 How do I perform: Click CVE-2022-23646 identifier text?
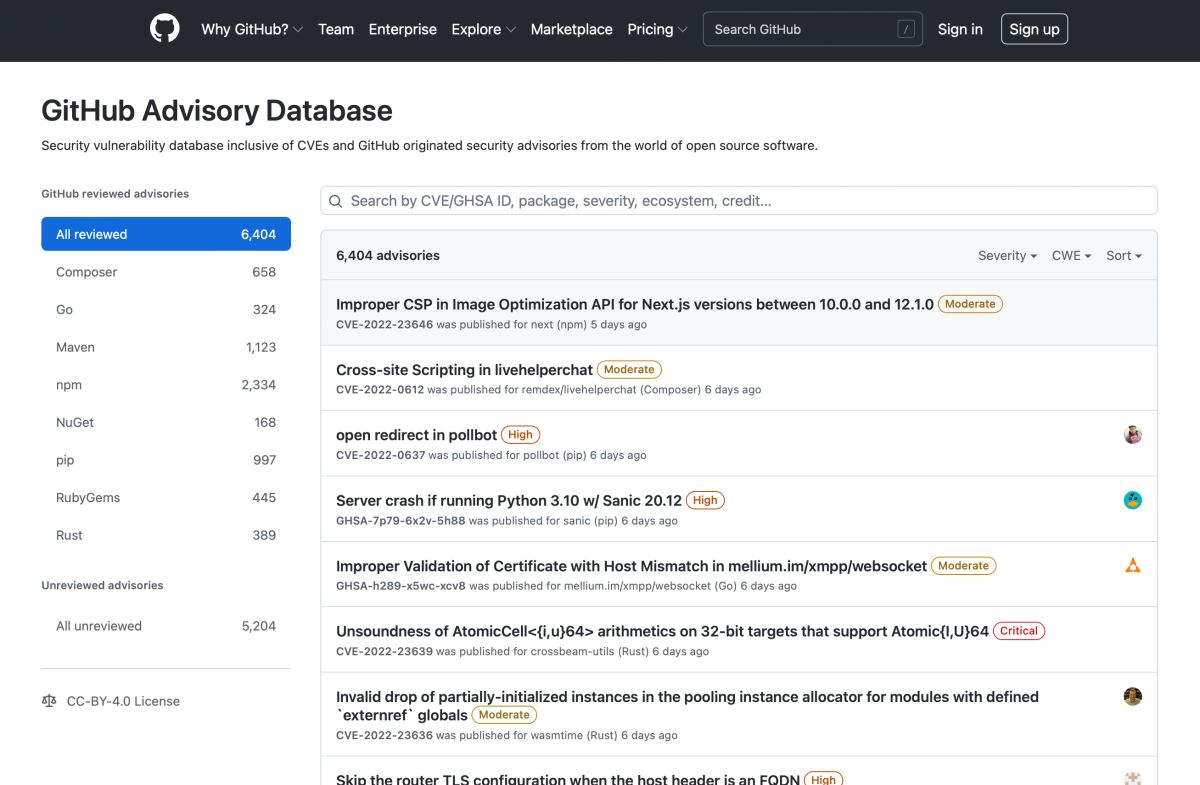[x=385, y=325]
